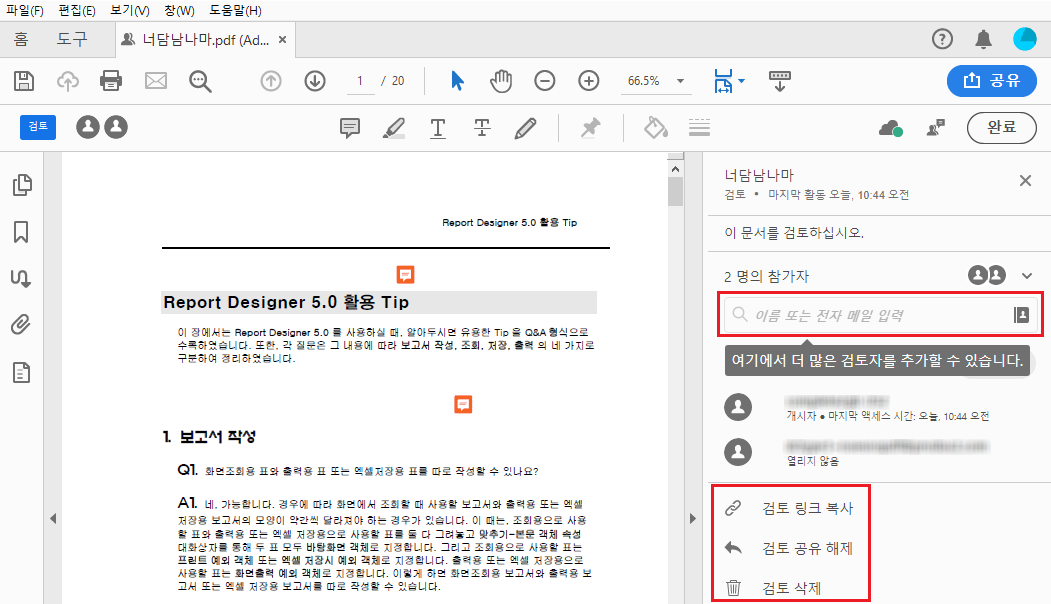Click 검토 삭제 option
1051x604 pixels.
pos(790,588)
